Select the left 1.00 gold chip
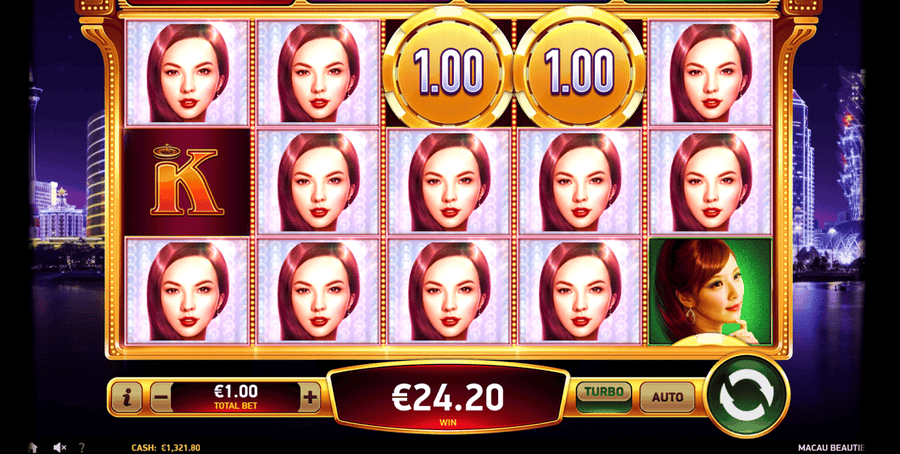 coord(449,72)
